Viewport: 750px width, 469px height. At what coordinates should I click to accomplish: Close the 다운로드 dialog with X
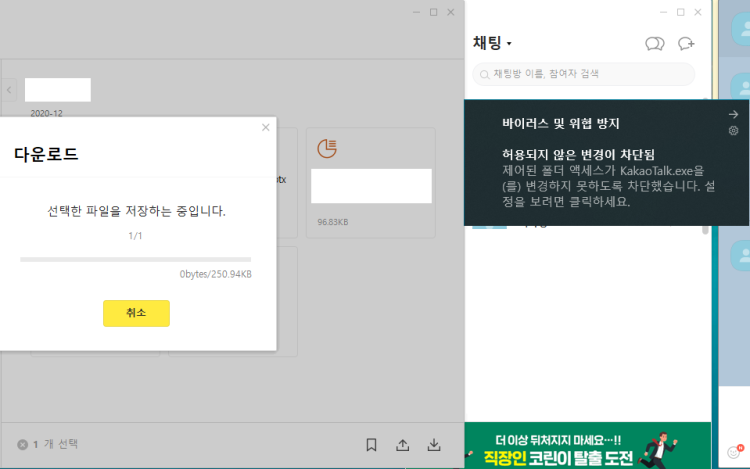coord(265,127)
